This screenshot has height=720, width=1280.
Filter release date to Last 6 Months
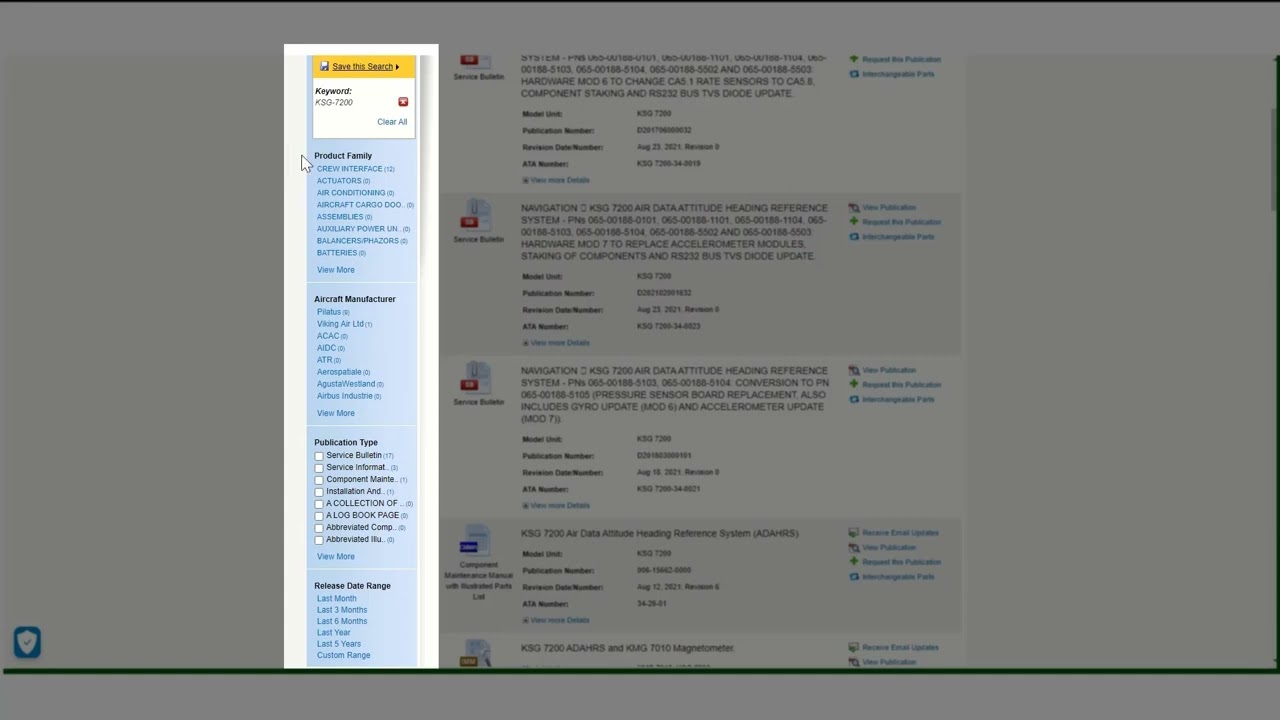[342, 621]
